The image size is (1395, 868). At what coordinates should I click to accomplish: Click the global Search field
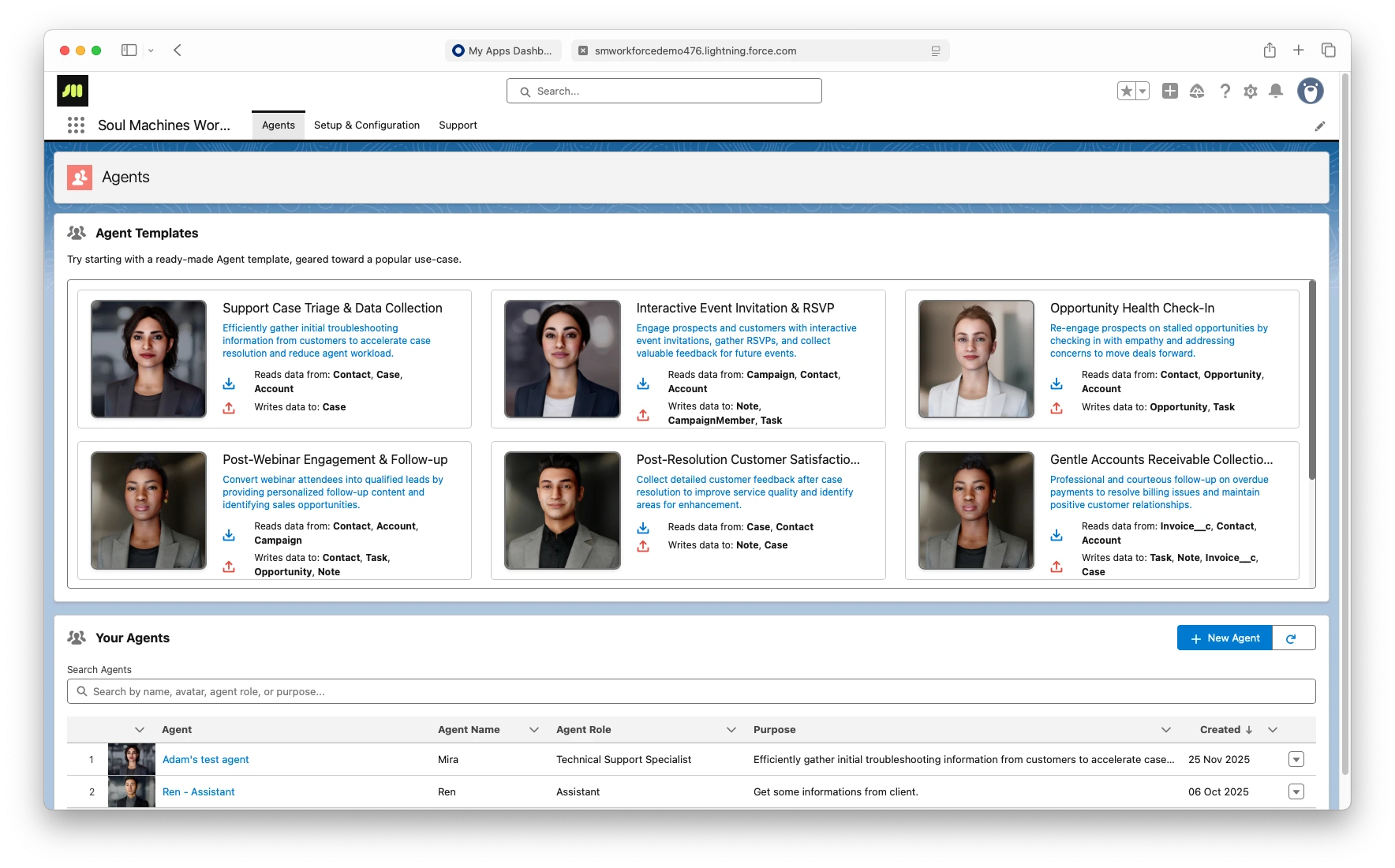664,91
